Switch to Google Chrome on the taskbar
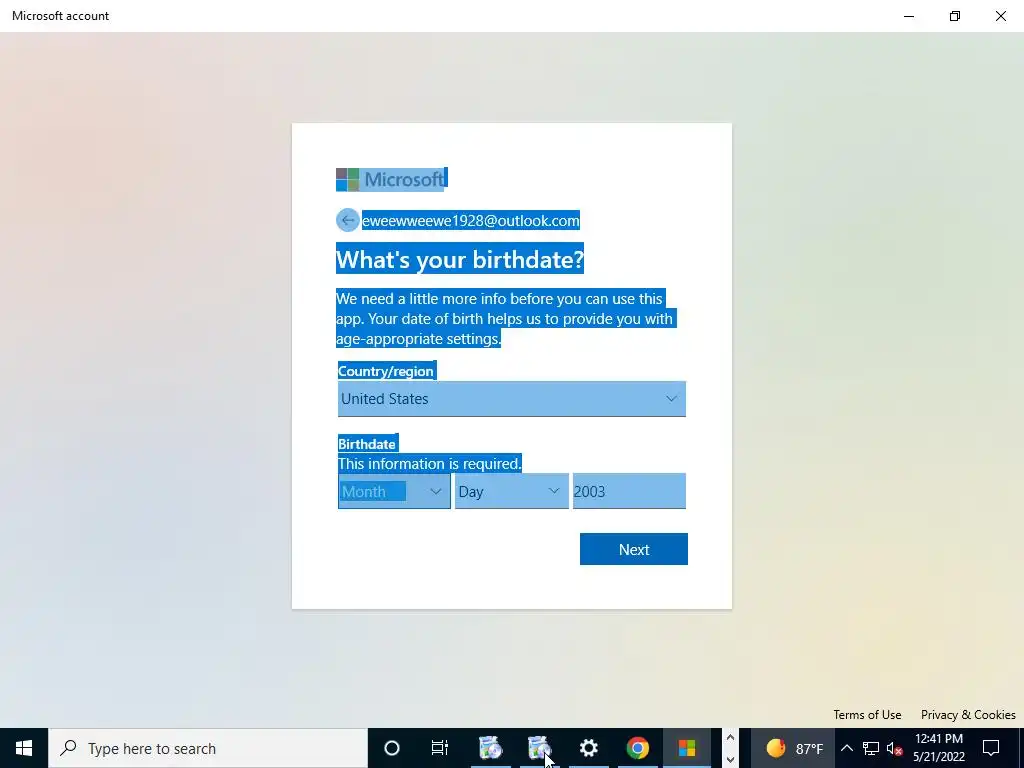The width and height of the screenshot is (1024, 768). 637,748
